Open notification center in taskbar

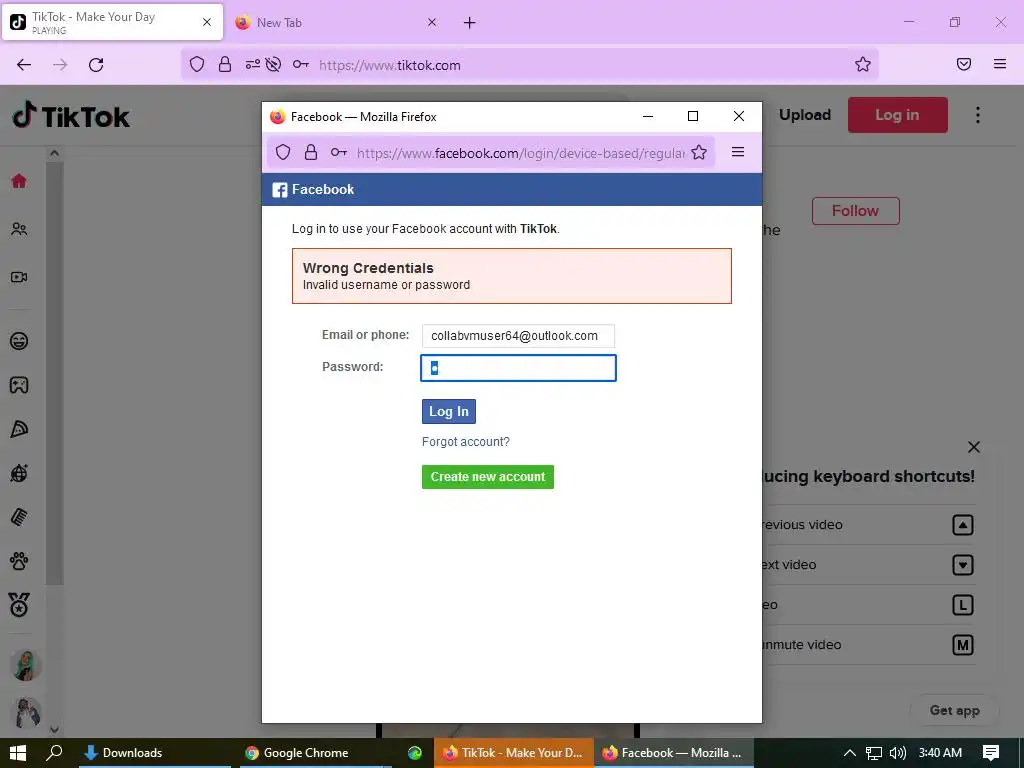tap(991, 753)
